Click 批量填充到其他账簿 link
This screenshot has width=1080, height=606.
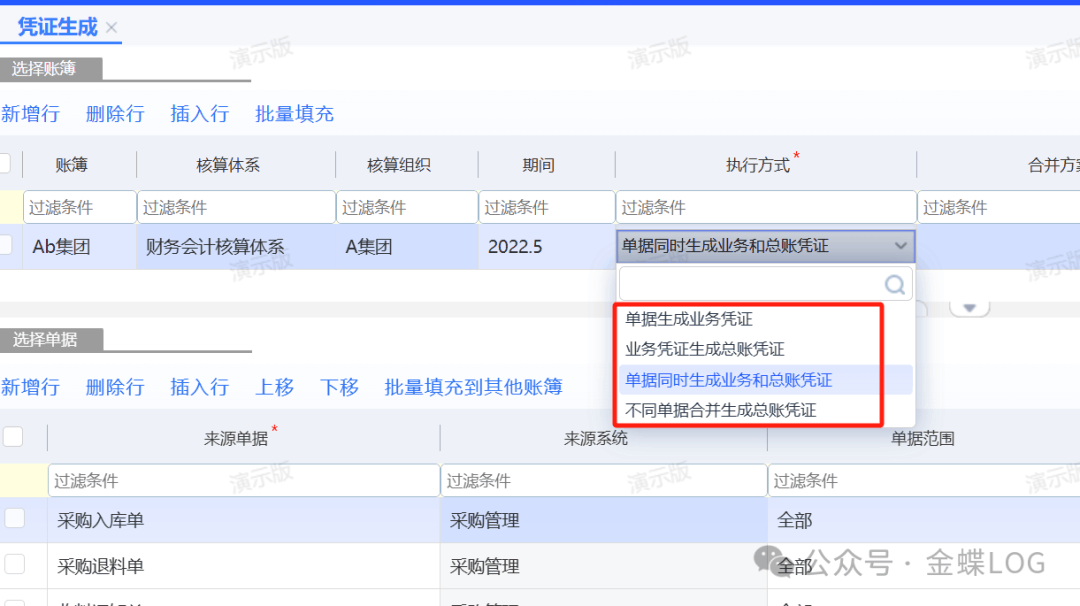[x=473, y=387]
